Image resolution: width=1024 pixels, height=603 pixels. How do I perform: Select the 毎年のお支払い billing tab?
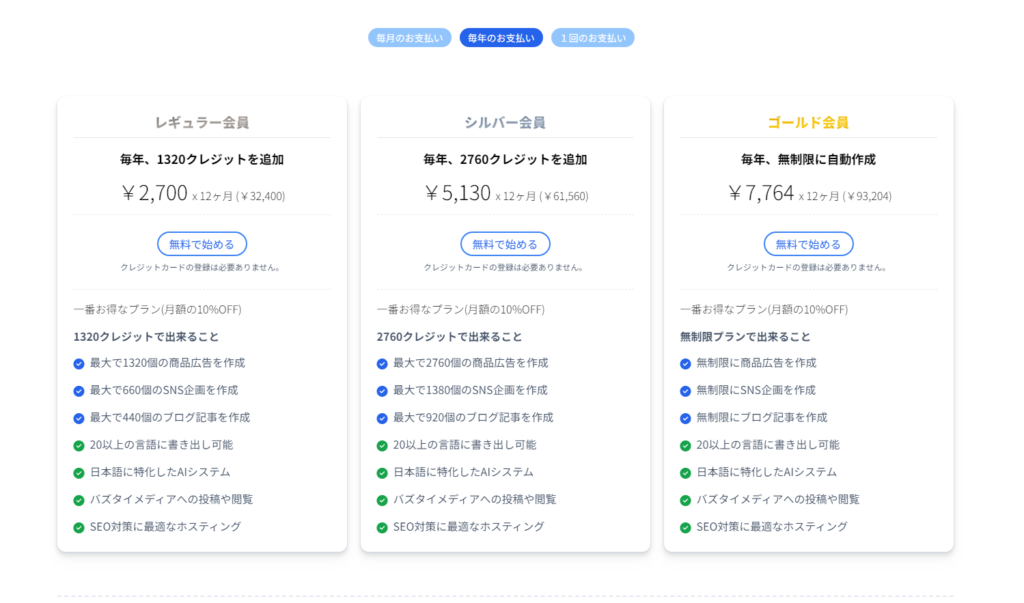click(501, 38)
